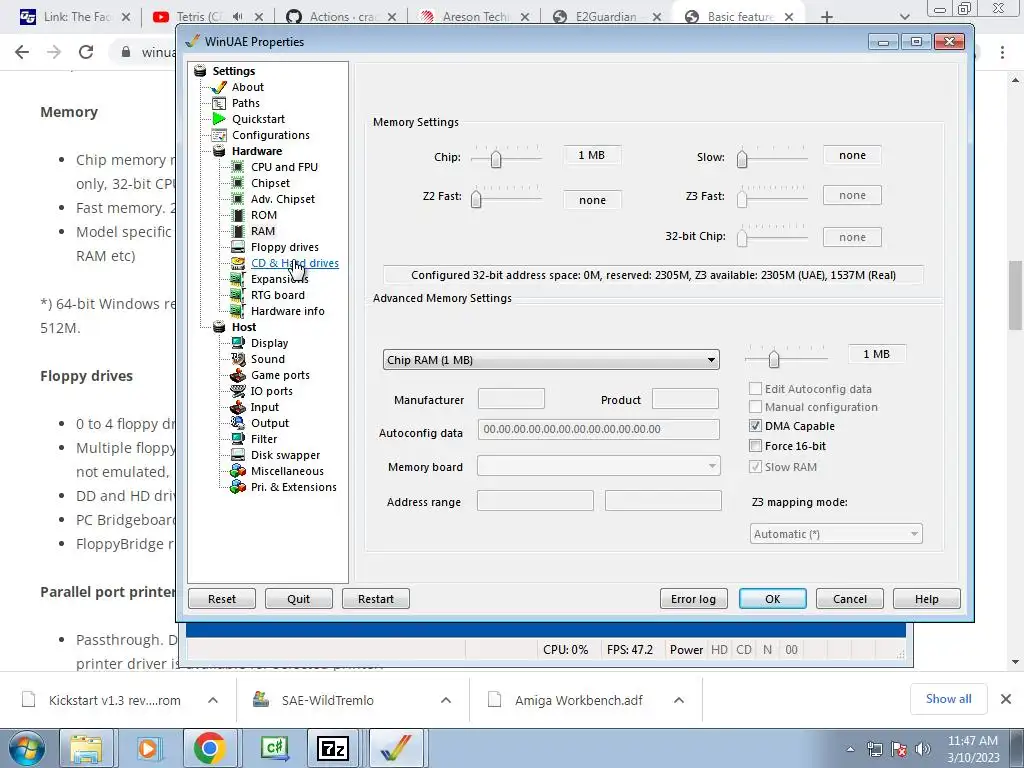Open the Error log

click(694, 599)
